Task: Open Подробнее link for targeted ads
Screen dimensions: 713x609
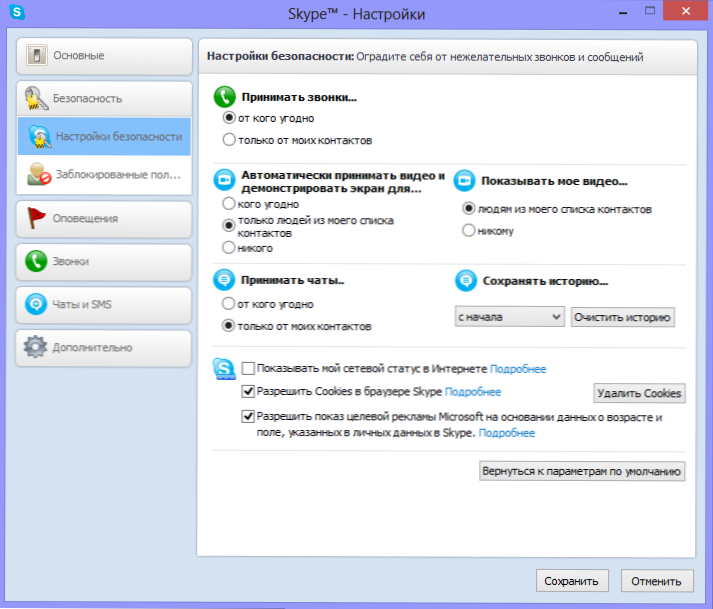Action: pyautogui.click(x=507, y=433)
